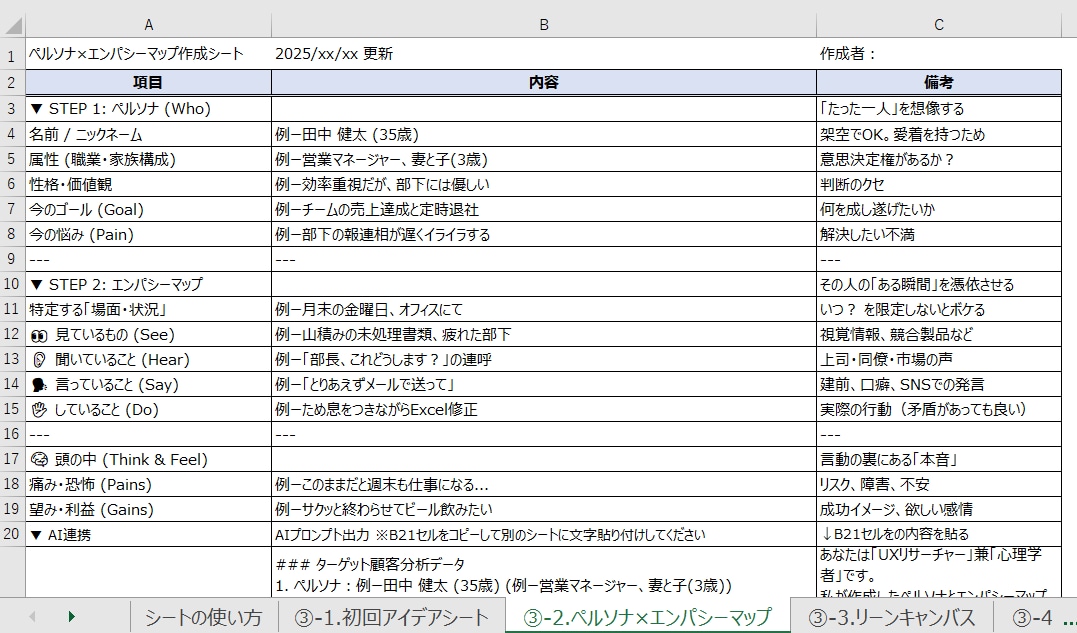Click the cell 例ー「部長、これどうします？」の連呼
The image size is (1077, 633).
click(x=543, y=359)
